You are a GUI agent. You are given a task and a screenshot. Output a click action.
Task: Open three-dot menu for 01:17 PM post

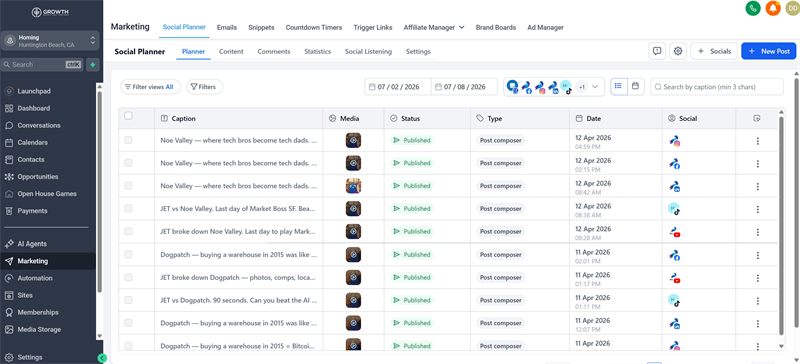[x=758, y=278]
